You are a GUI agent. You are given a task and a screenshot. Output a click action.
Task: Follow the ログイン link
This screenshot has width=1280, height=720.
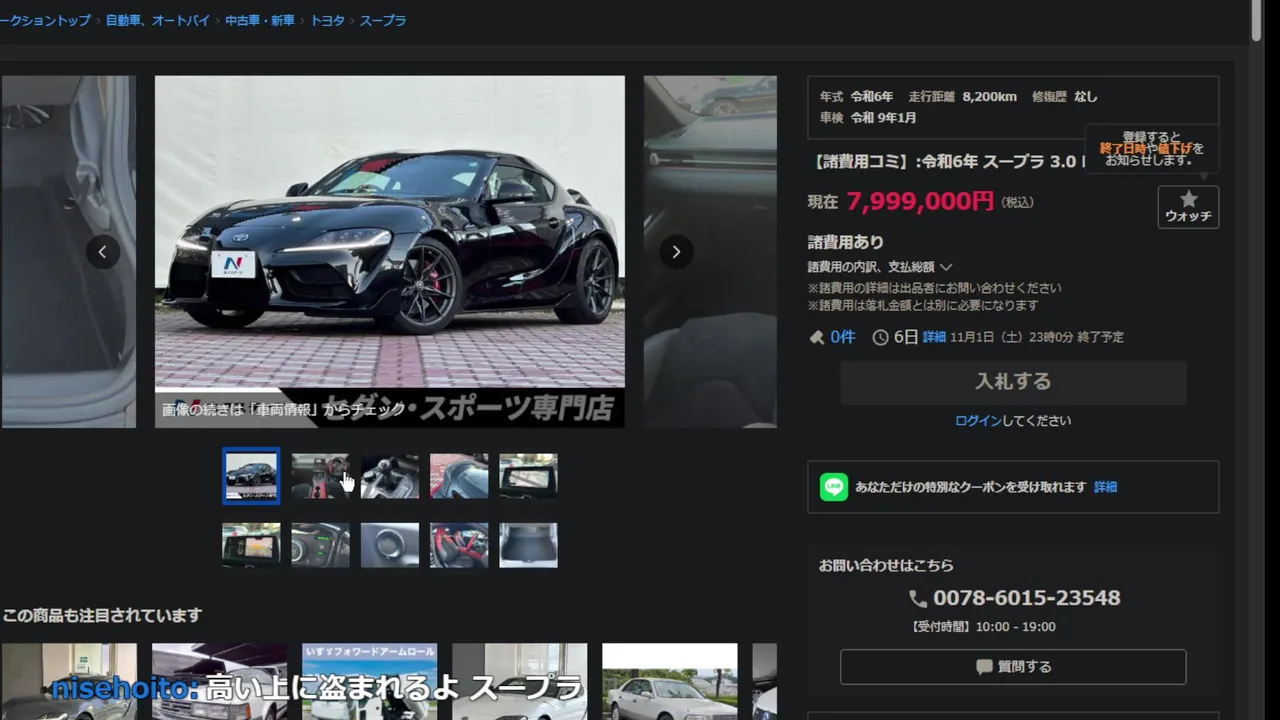tap(978, 421)
